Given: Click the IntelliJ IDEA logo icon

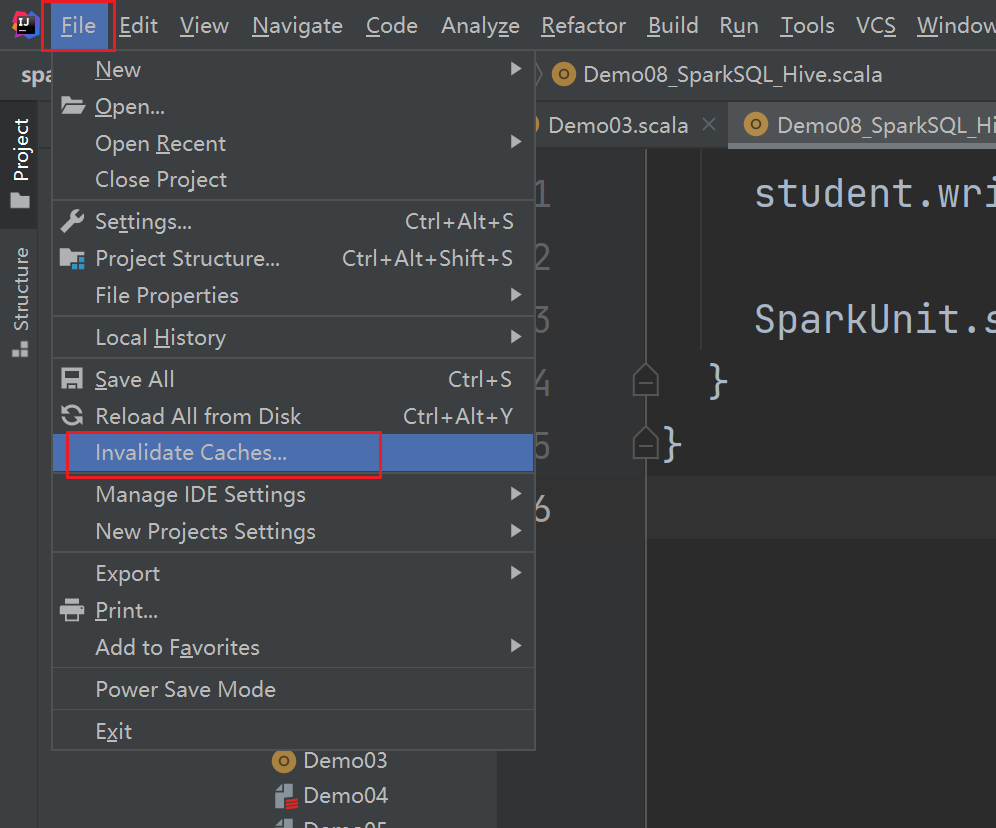Looking at the screenshot, I should (23, 25).
